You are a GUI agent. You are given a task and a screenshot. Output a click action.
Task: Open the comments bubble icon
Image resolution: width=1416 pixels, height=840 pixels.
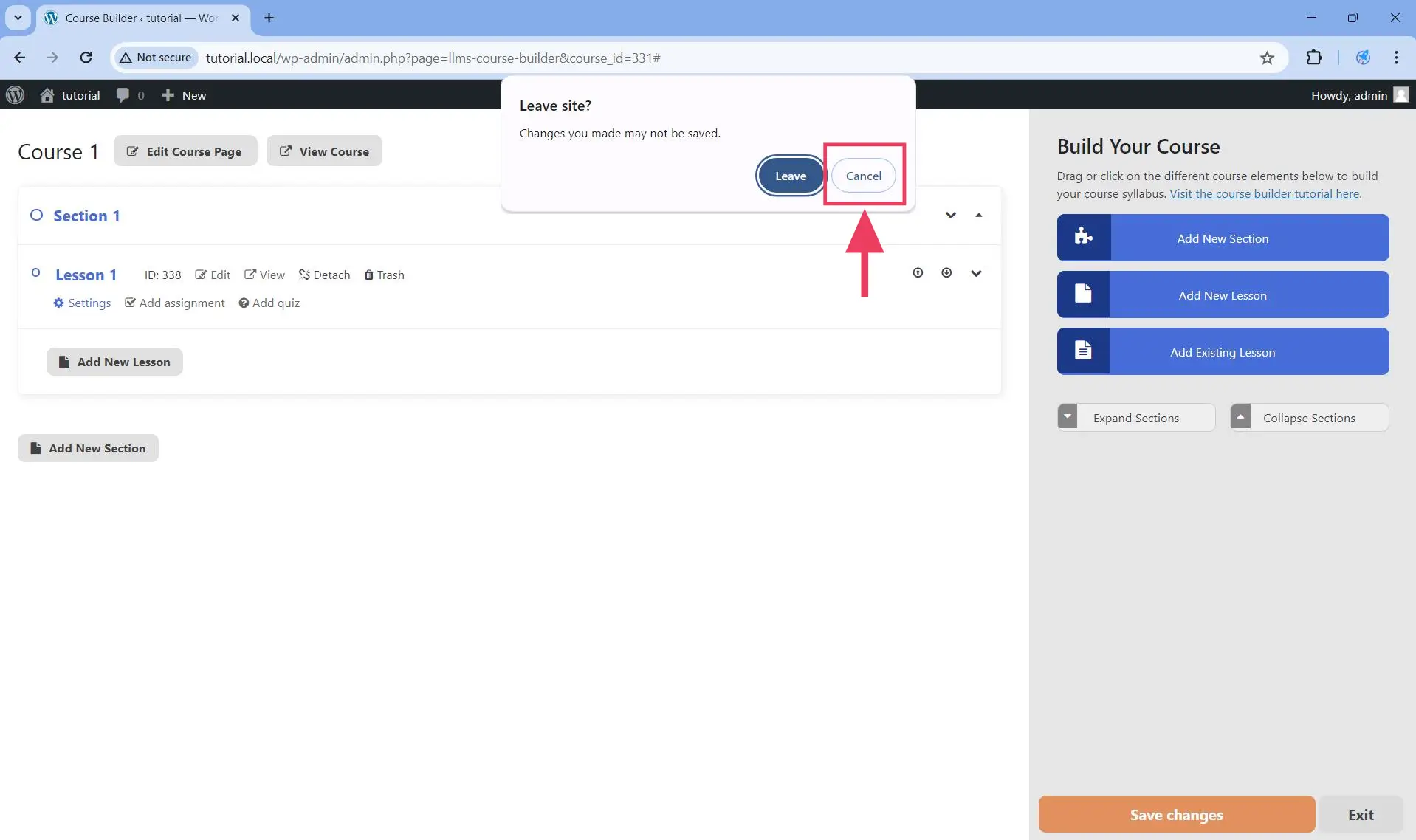pos(123,95)
